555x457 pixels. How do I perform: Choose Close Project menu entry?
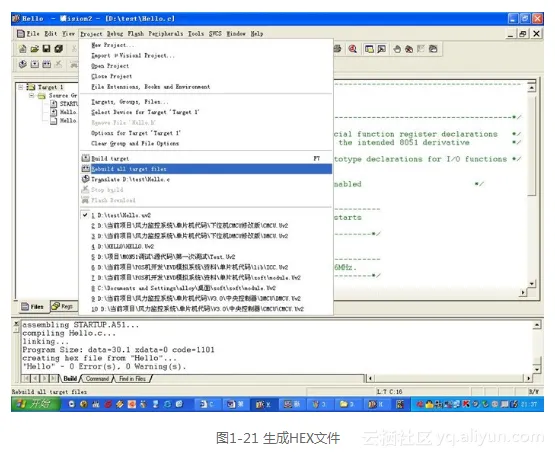click(x=206, y=76)
